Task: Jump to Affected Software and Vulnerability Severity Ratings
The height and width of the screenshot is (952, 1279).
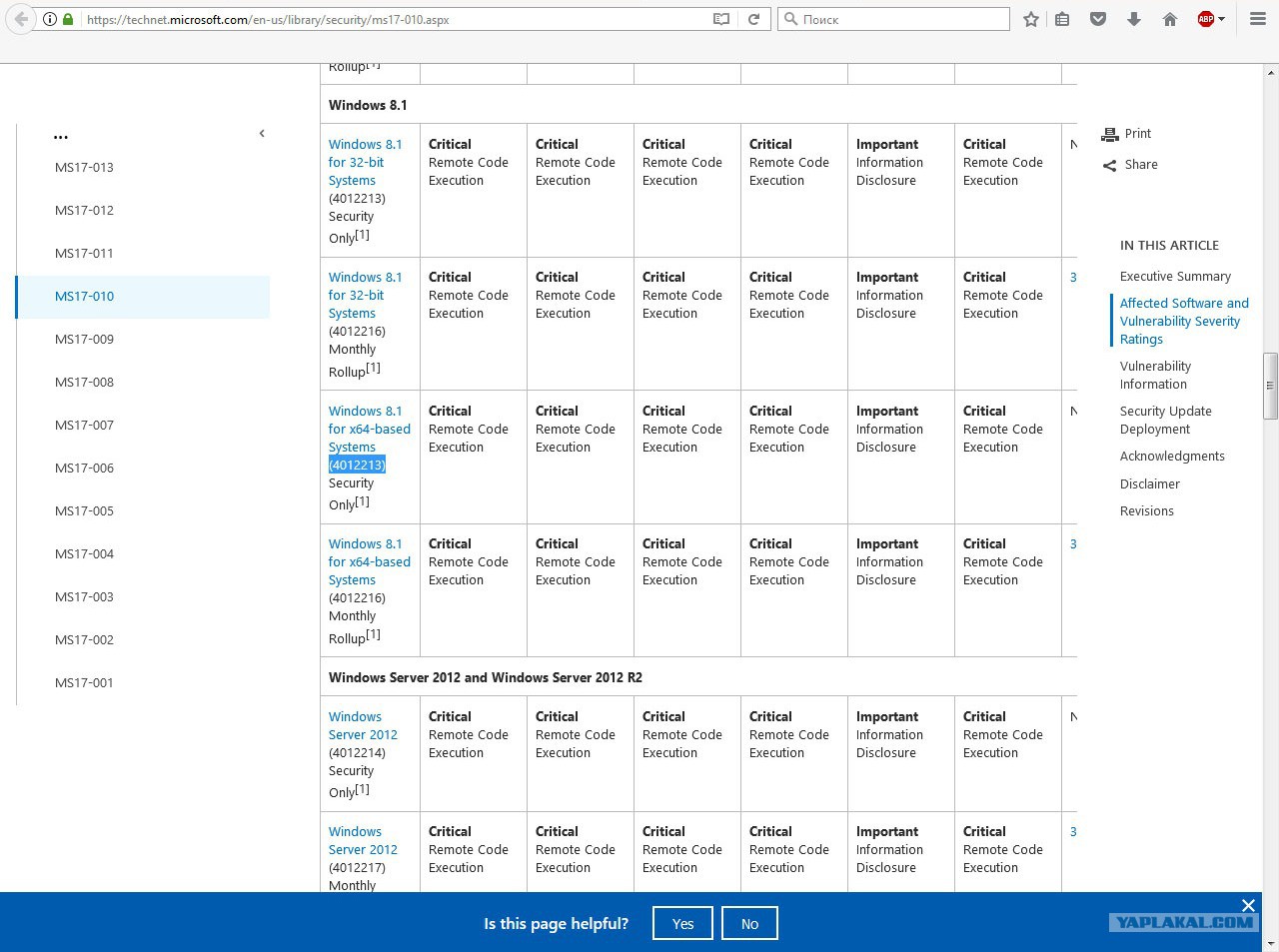Action: pos(1184,321)
